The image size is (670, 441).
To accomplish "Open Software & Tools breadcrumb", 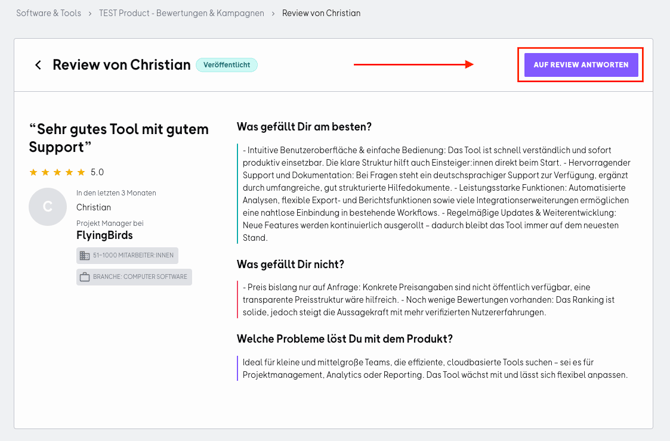I will pos(48,14).
